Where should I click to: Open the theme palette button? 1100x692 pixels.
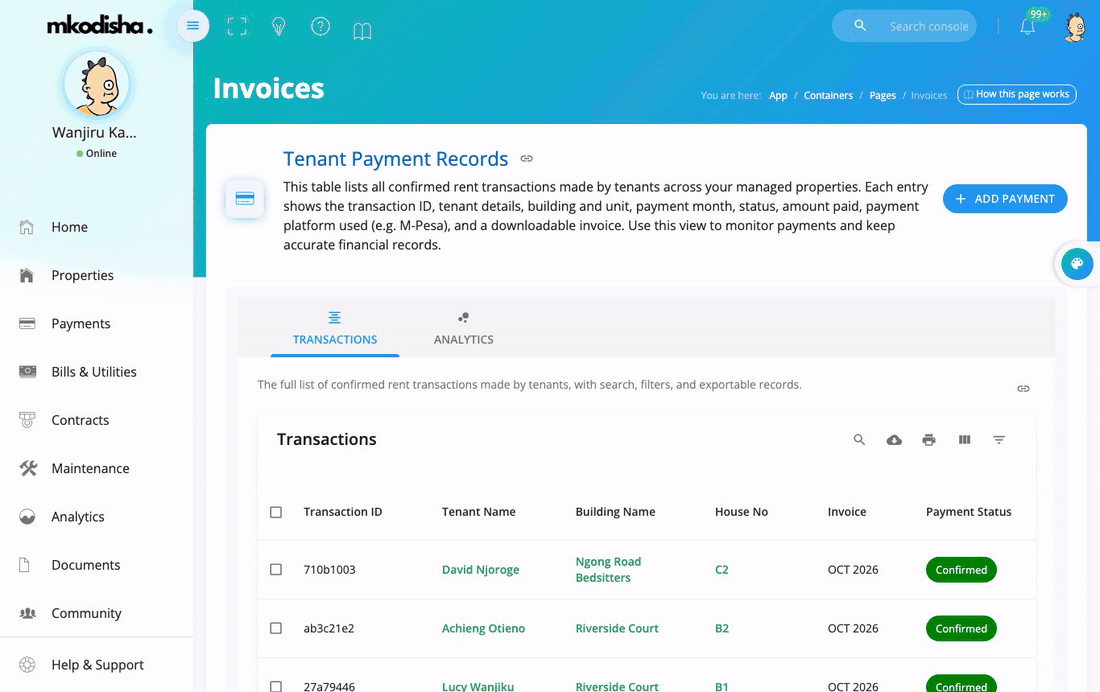click(x=1076, y=264)
